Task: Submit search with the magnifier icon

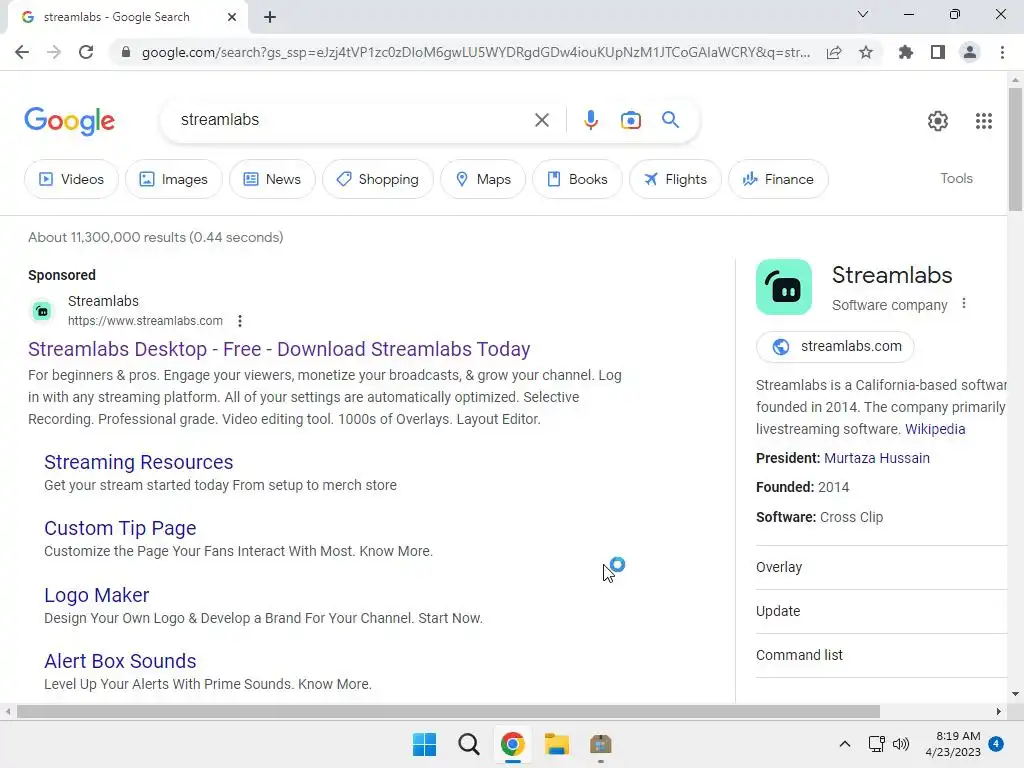Action: (670, 120)
